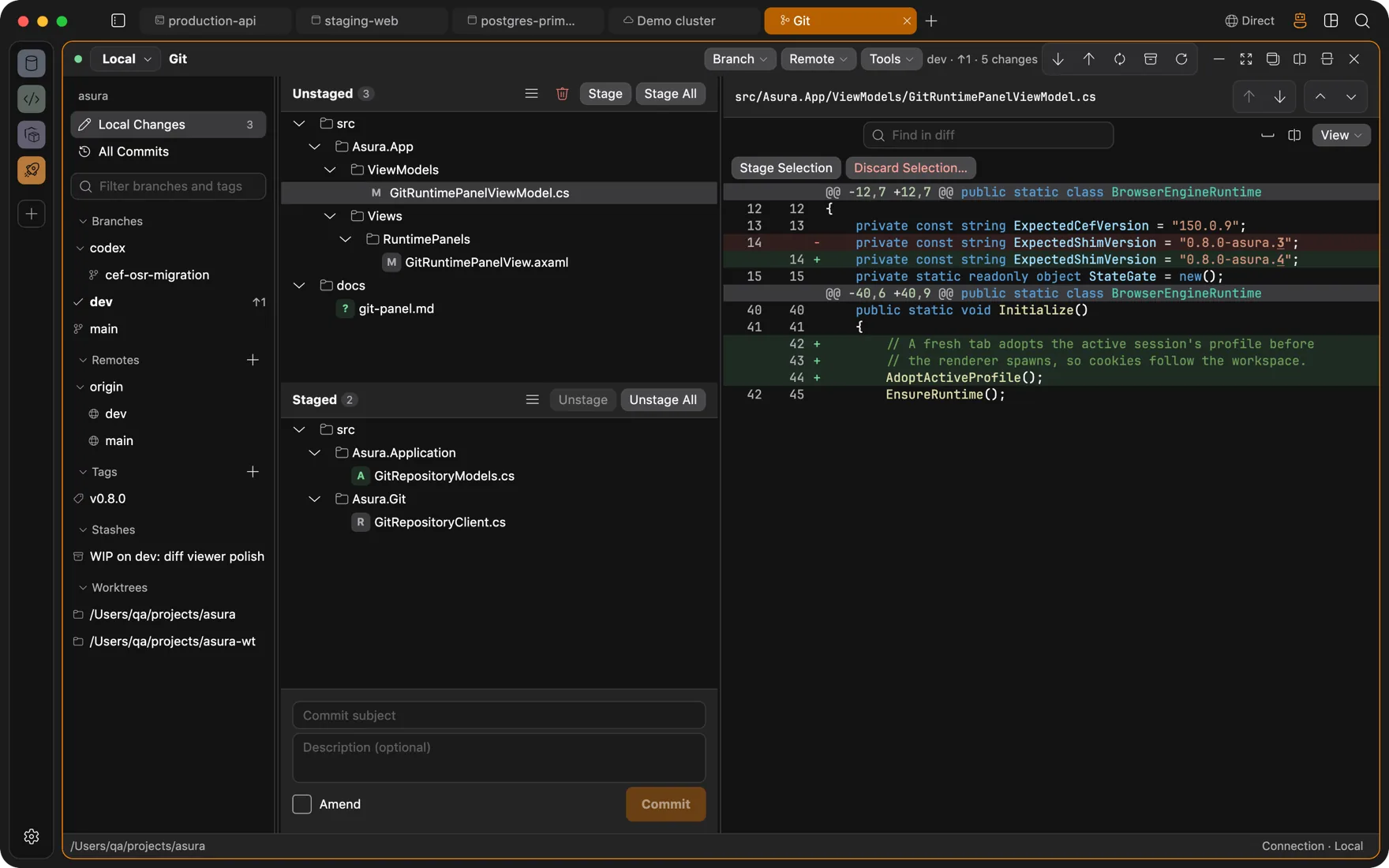Click the stash archive box icon
This screenshot has width=1389, height=868.
coord(1150,59)
